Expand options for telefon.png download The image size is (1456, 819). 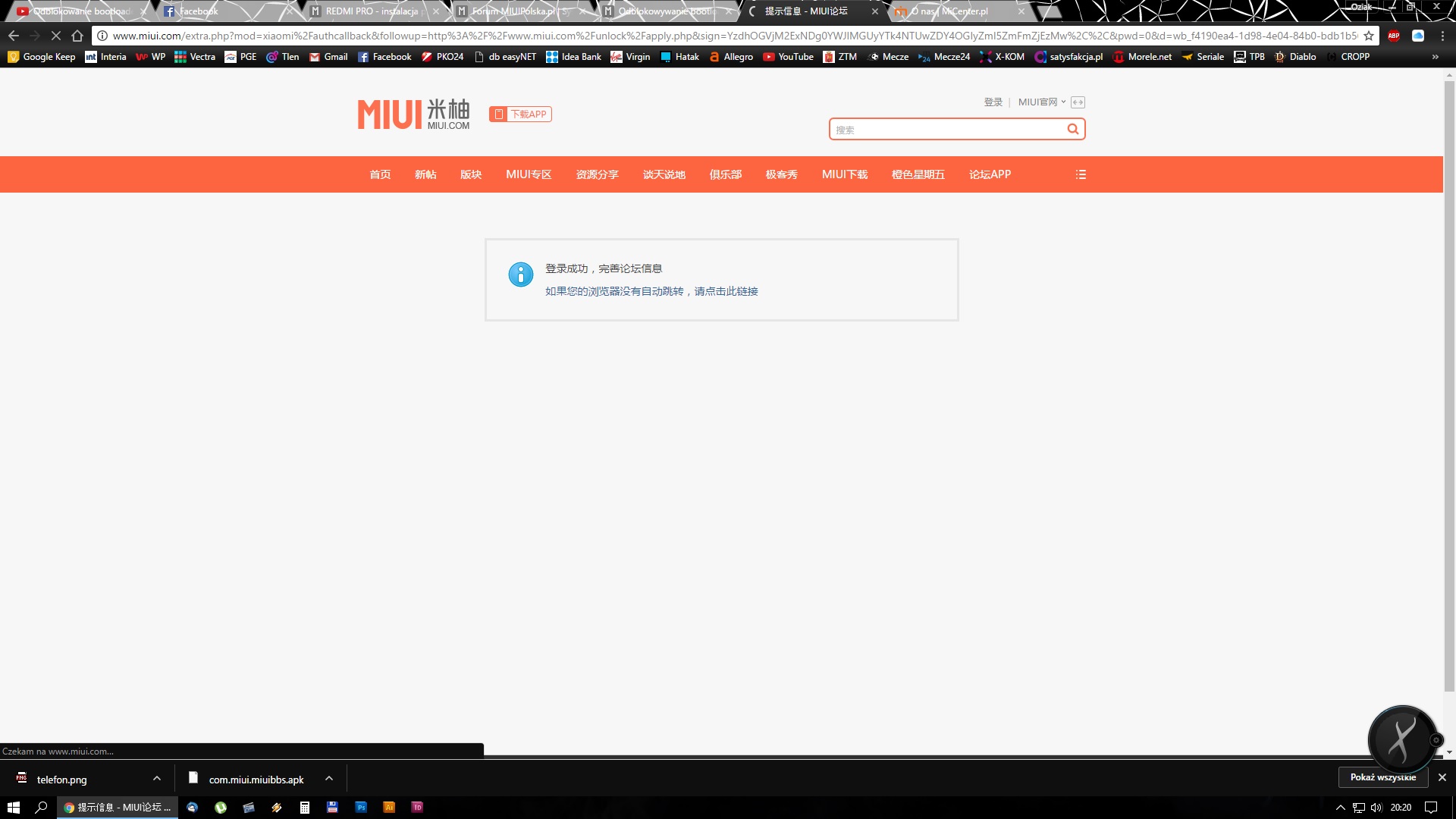[157, 778]
